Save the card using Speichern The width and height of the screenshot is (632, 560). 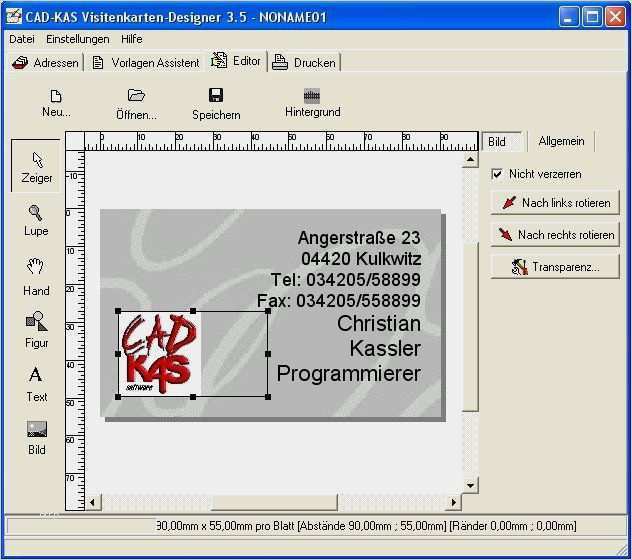point(216,104)
